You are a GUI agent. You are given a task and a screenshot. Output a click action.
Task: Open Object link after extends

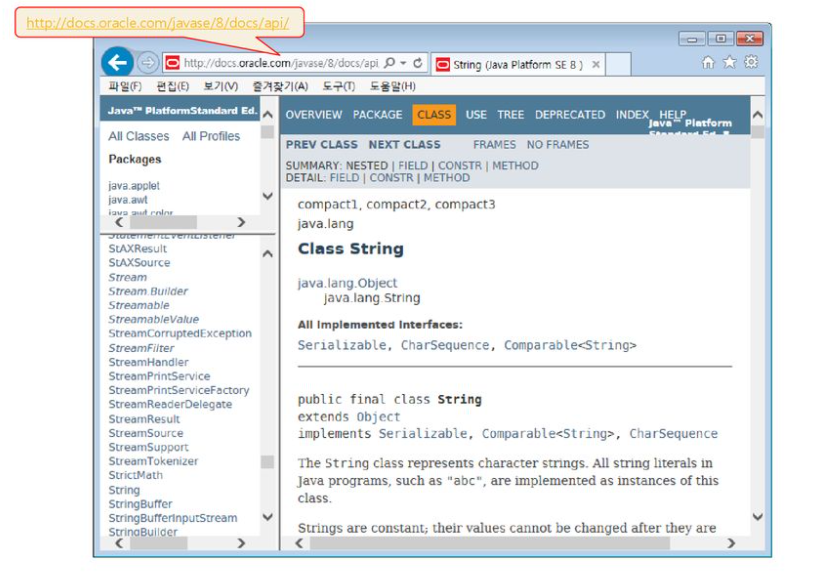(x=378, y=417)
